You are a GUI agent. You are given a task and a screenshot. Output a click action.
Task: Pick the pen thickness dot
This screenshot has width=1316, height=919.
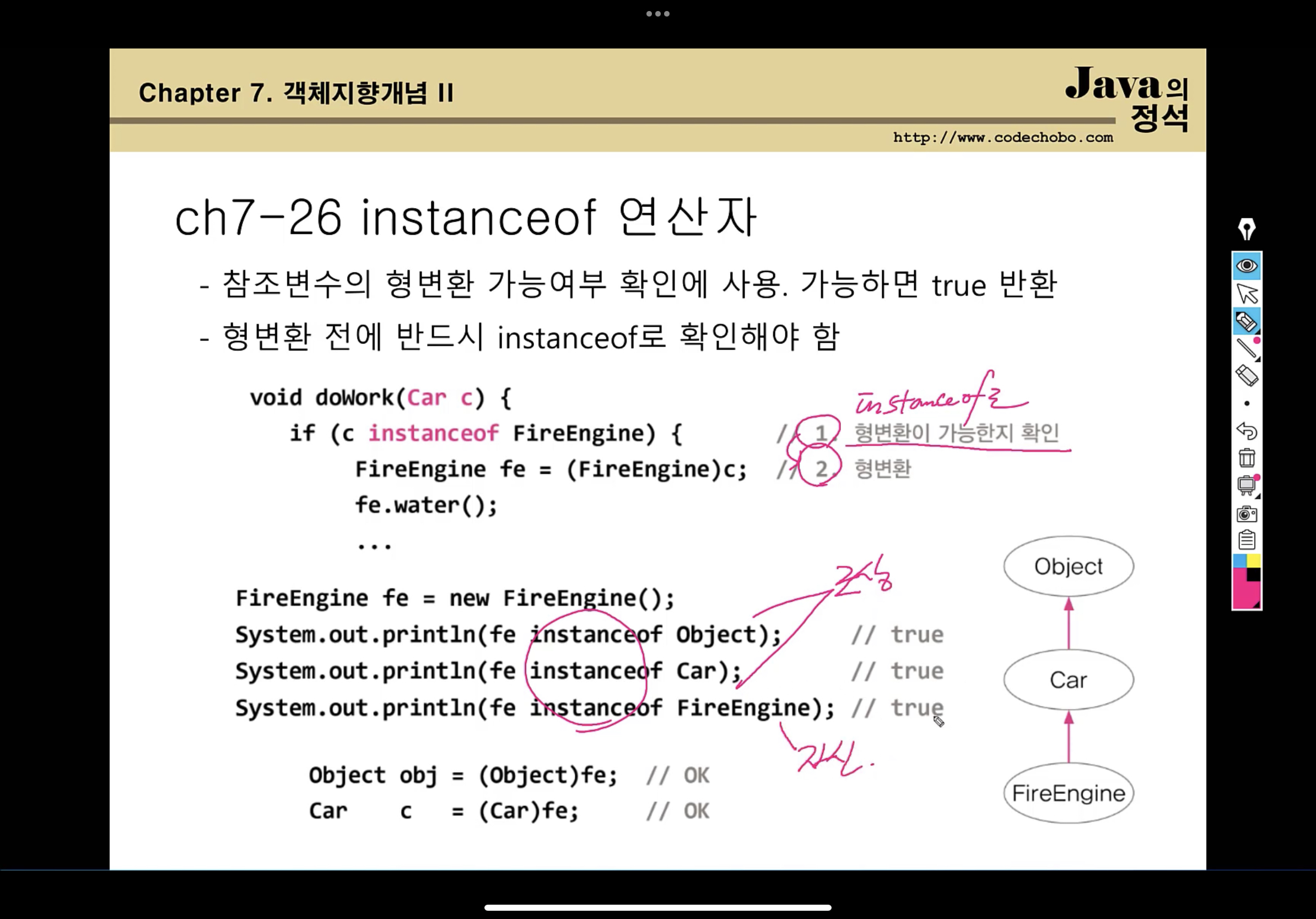pyautogui.click(x=1247, y=403)
